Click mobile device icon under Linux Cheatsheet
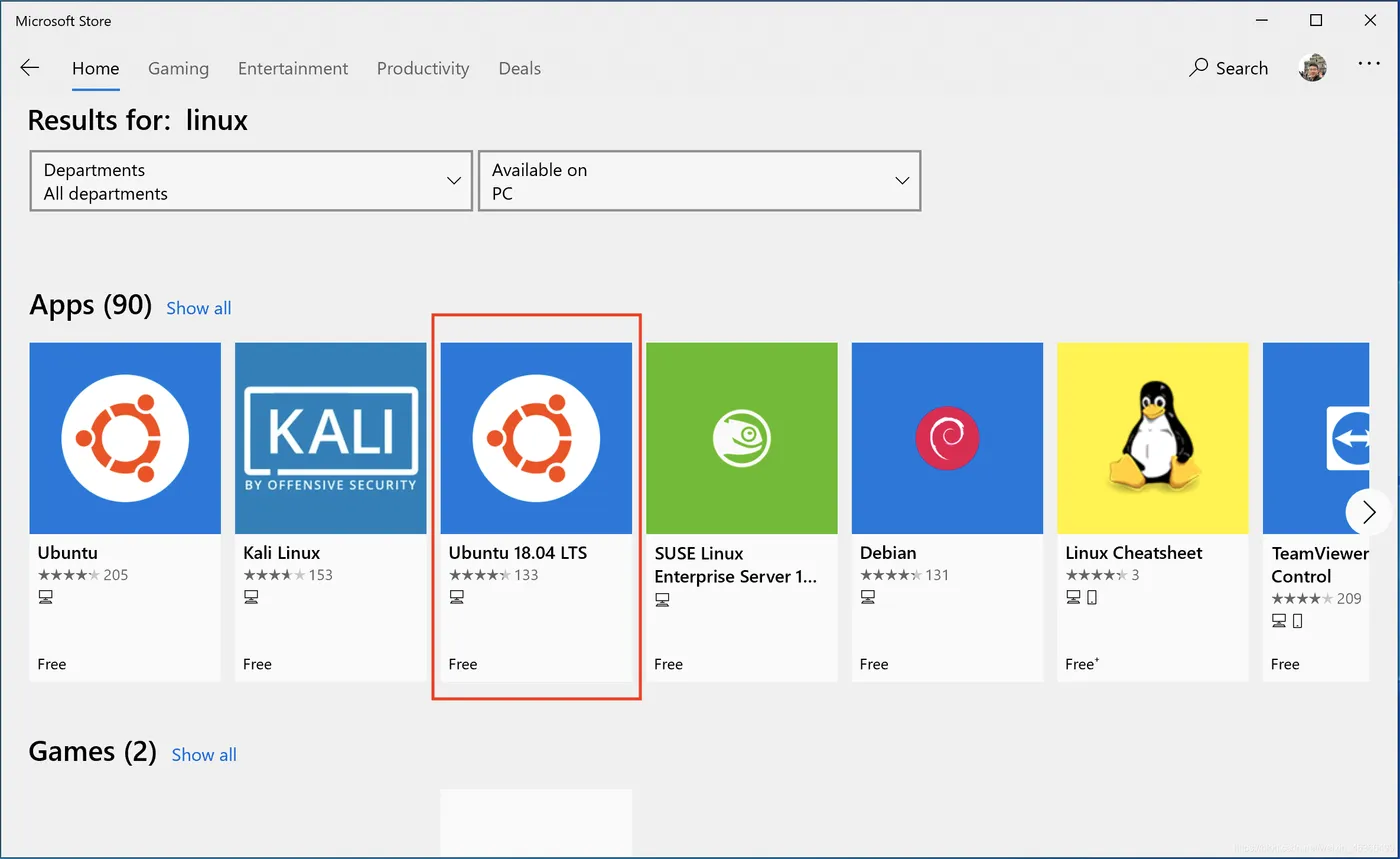This screenshot has height=859, width=1400. coord(1092,597)
